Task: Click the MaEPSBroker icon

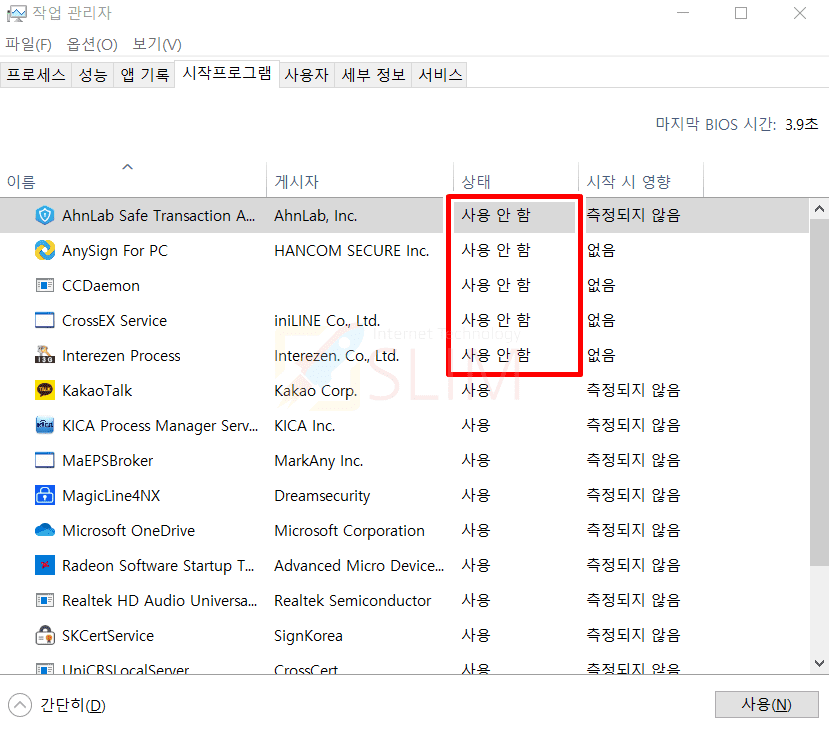Action: pyautogui.click(x=45, y=460)
